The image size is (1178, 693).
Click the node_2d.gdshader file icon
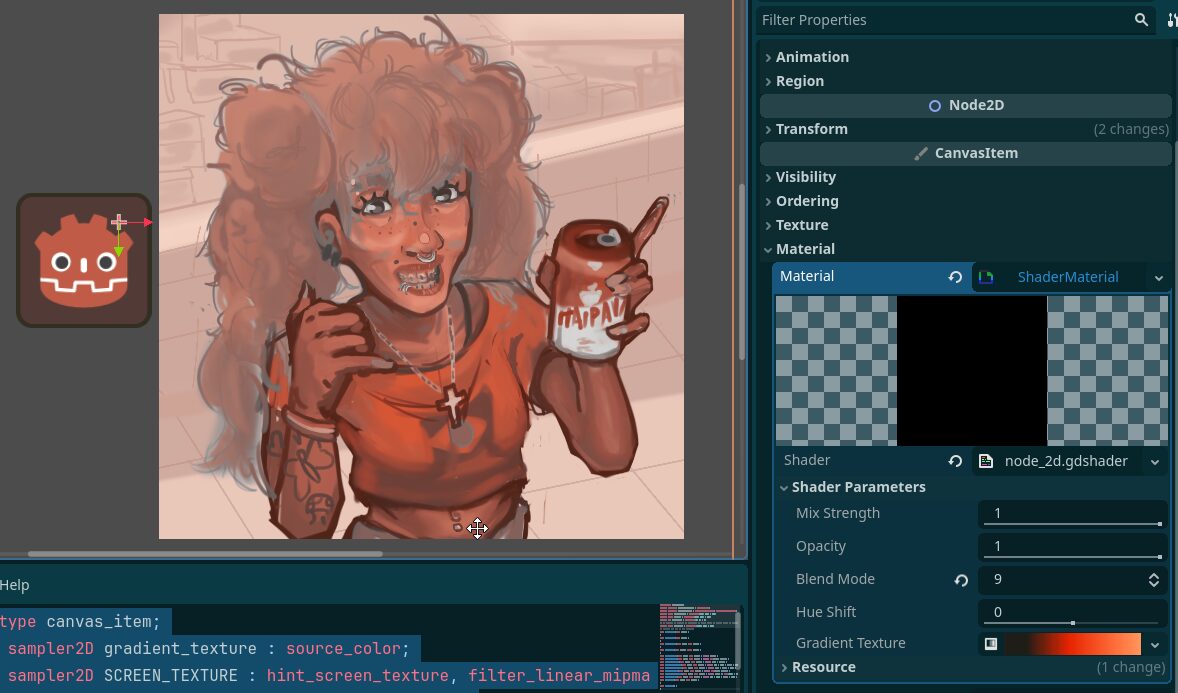coord(986,461)
